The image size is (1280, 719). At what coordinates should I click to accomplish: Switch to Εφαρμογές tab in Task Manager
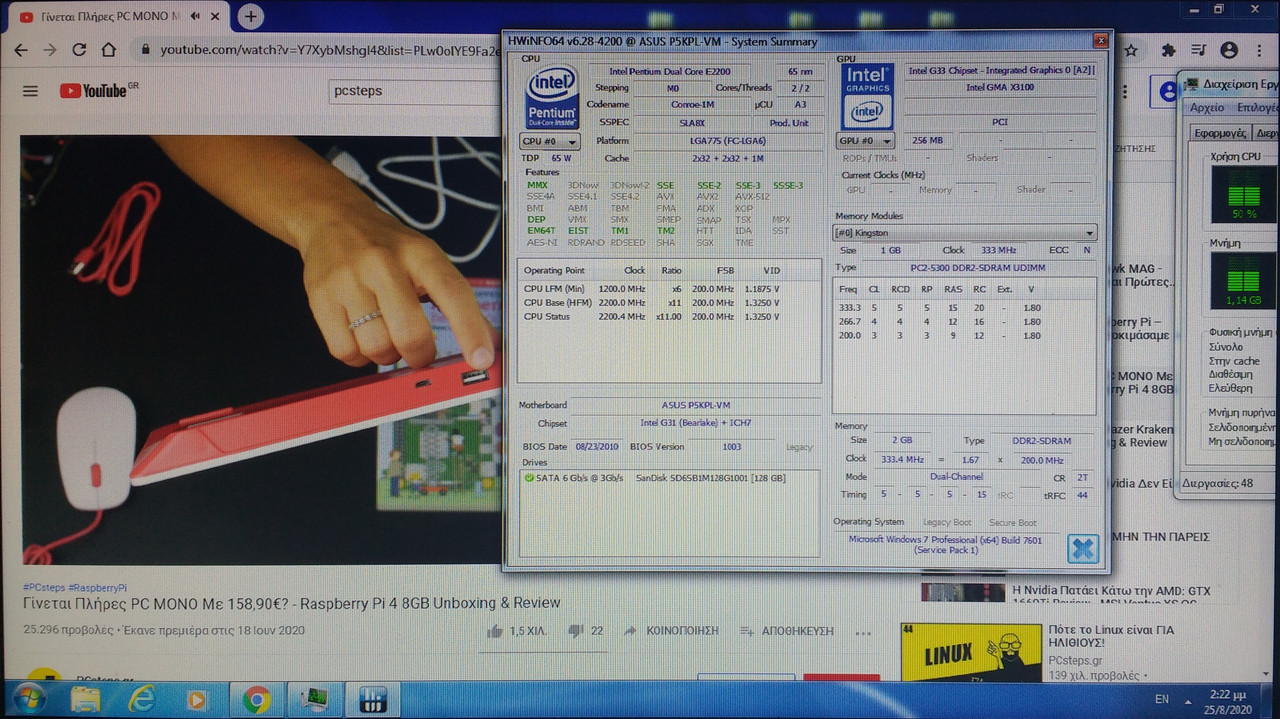pos(1220,132)
